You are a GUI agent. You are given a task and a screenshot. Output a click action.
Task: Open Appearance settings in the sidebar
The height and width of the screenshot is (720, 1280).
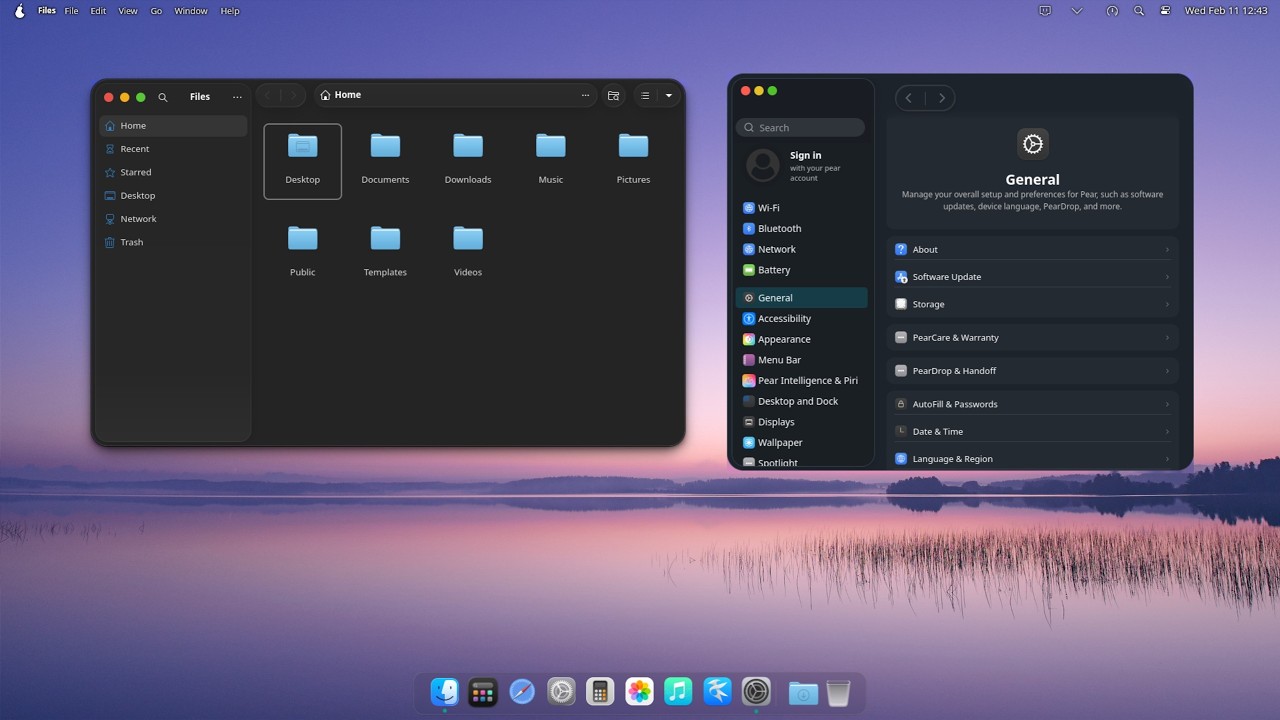tap(801, 340)
